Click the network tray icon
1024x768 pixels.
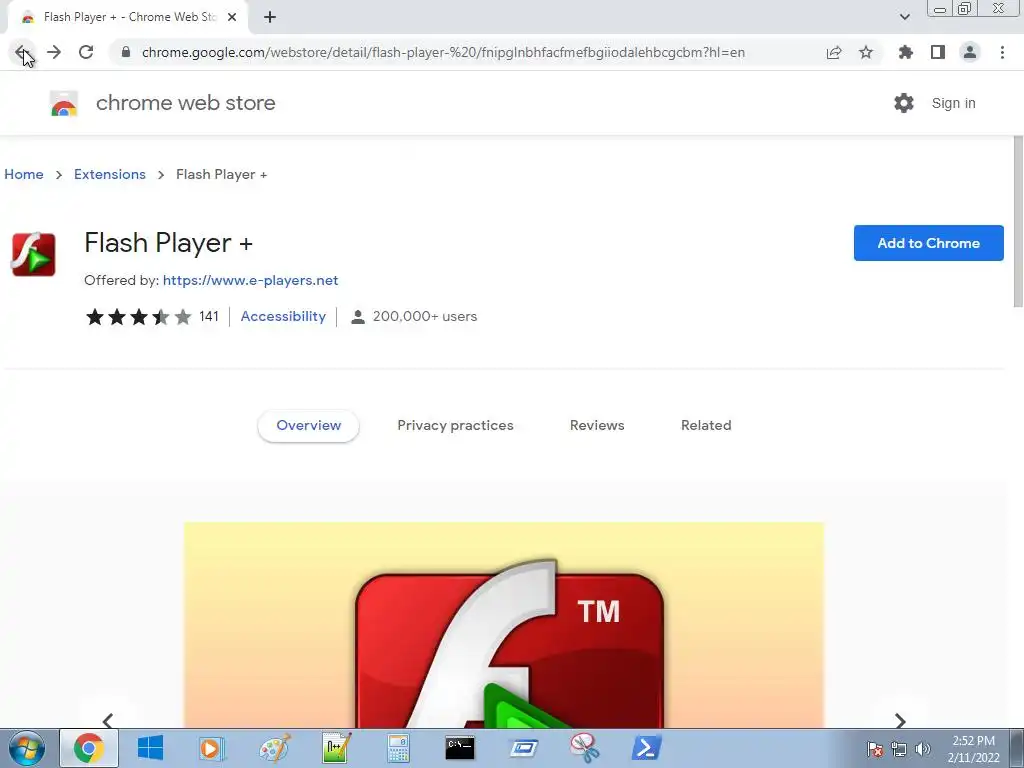tap(899, 749)
